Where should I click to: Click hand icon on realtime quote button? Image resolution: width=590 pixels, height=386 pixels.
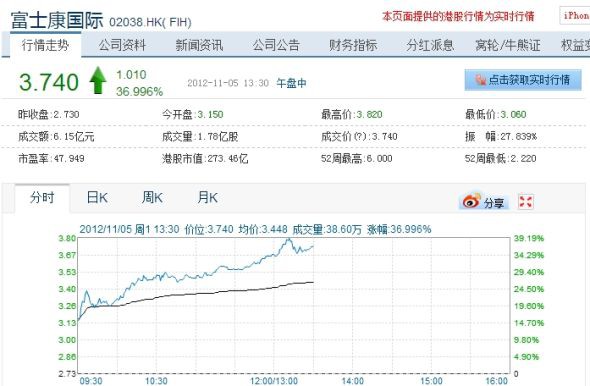[480, 80]
